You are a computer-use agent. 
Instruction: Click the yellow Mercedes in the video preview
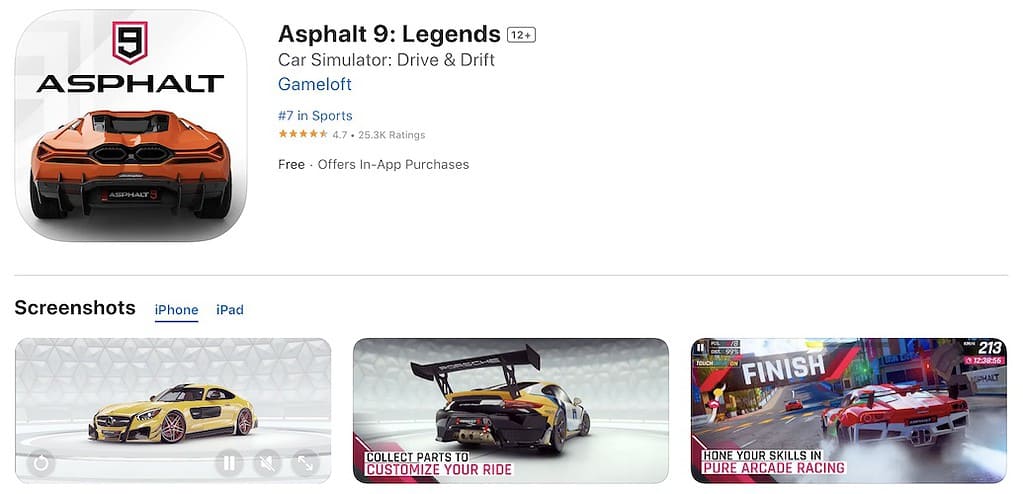(172, 414)
